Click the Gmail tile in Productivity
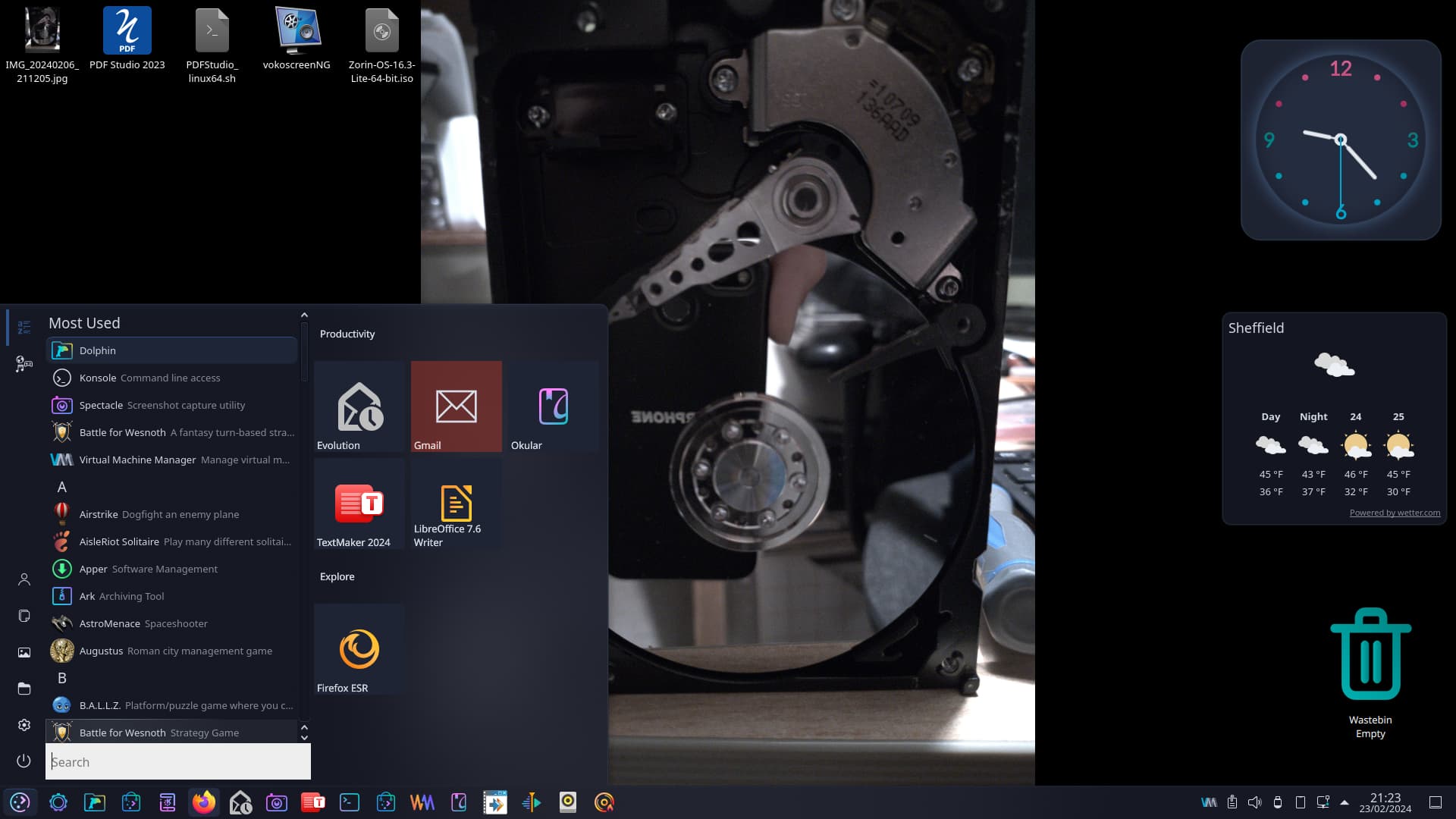Viewport: 1456px width, 819px height. [456, 407]
